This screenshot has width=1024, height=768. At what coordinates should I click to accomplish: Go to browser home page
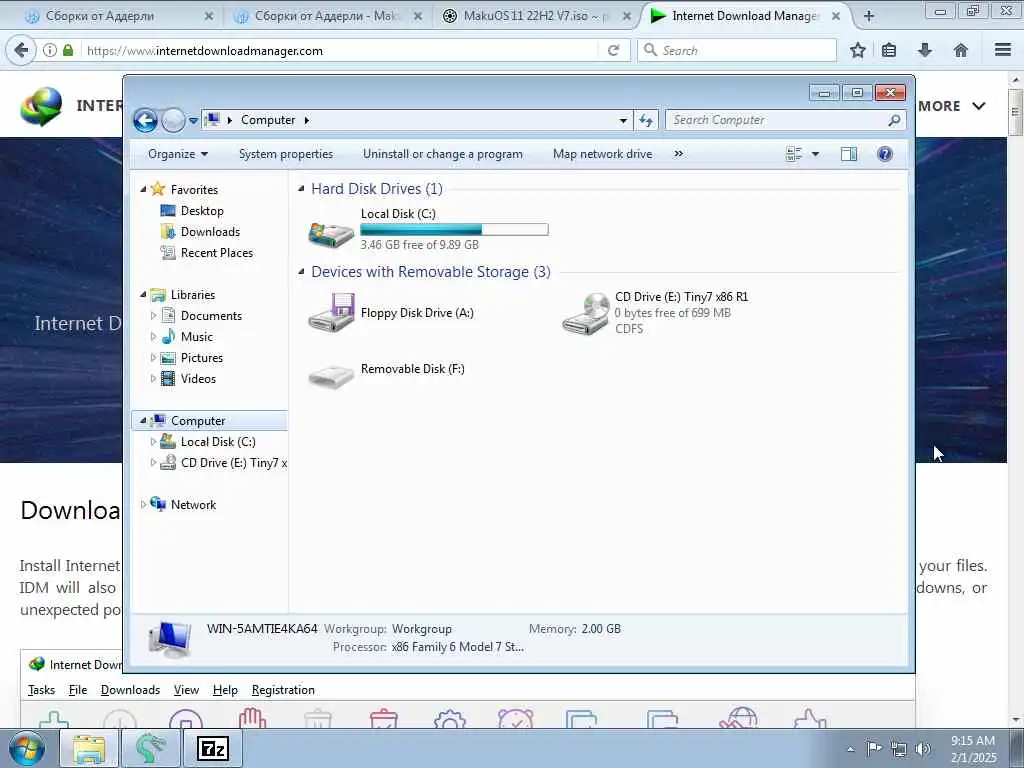pyautogui.click(x=961, y=50)
